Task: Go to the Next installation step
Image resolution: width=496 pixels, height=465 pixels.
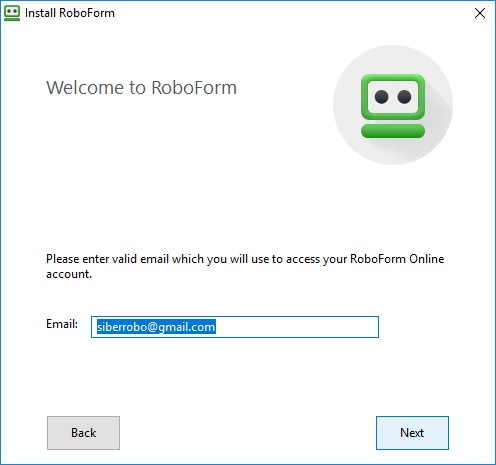Action: click(x=412, y=433)
